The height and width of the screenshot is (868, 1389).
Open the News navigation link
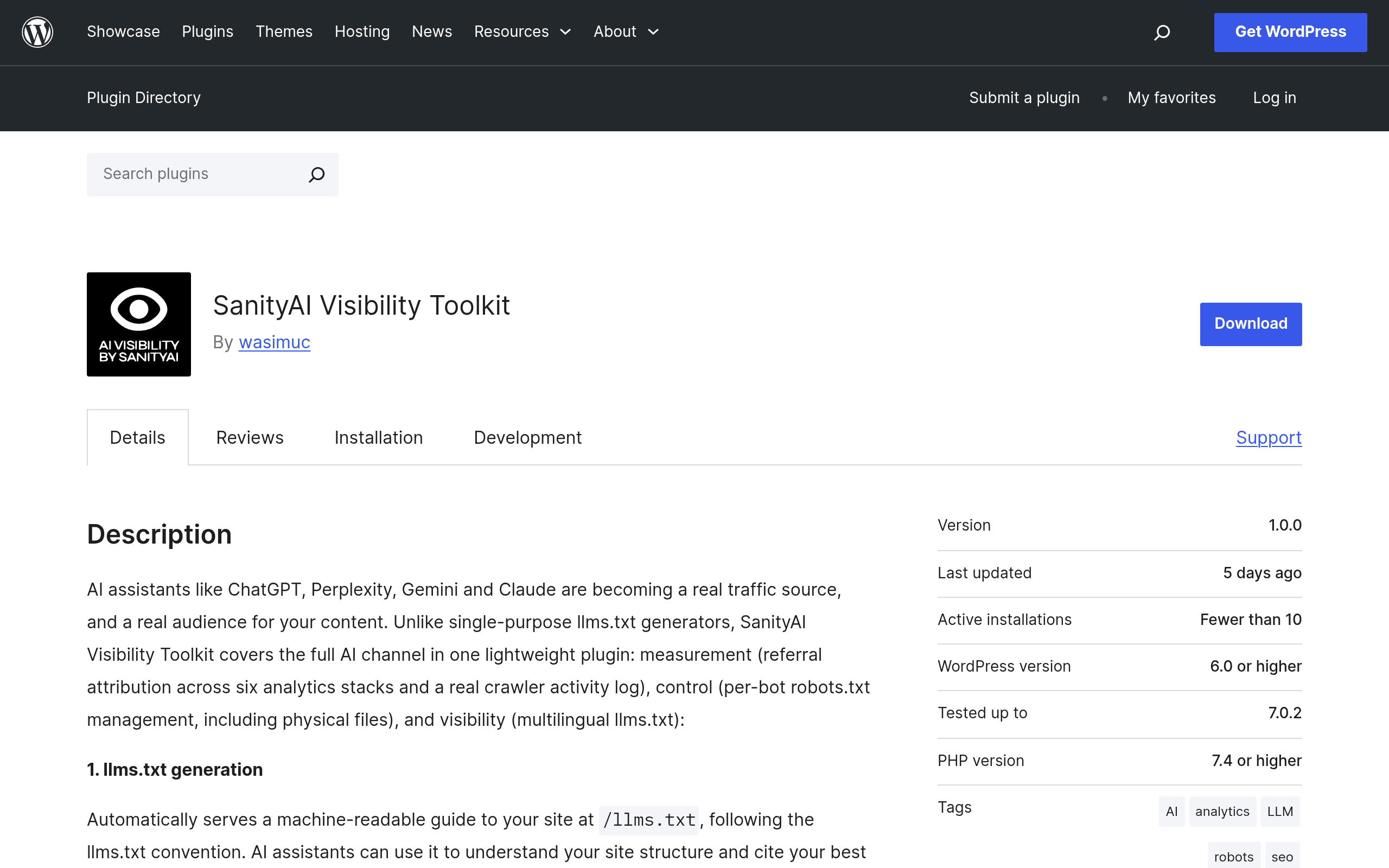click(432, 31)
